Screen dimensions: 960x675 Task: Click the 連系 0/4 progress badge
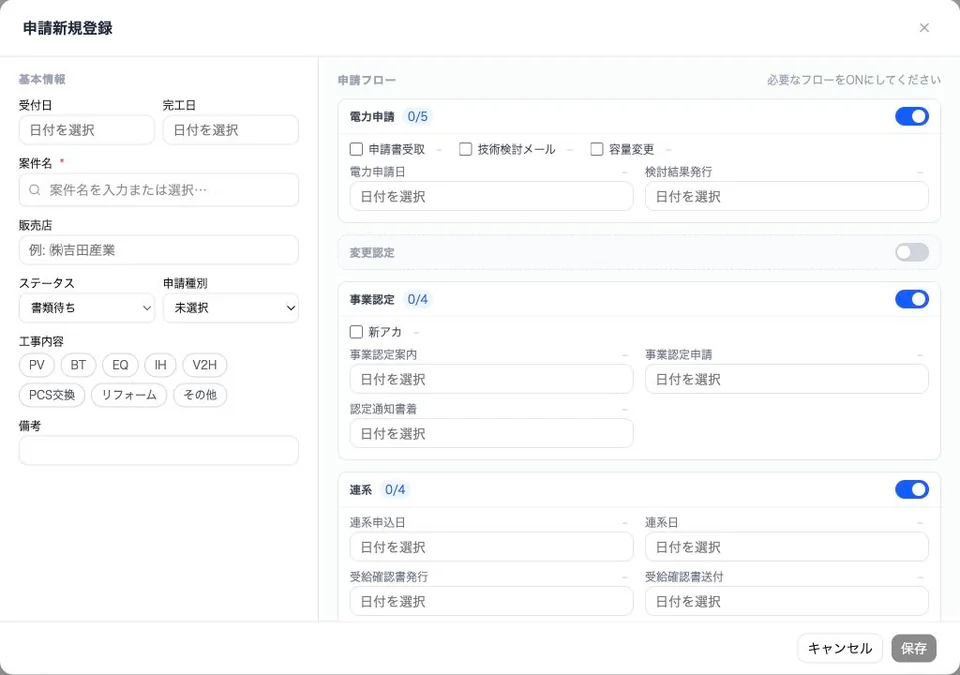pyautogui.click(x=395, y=490)
